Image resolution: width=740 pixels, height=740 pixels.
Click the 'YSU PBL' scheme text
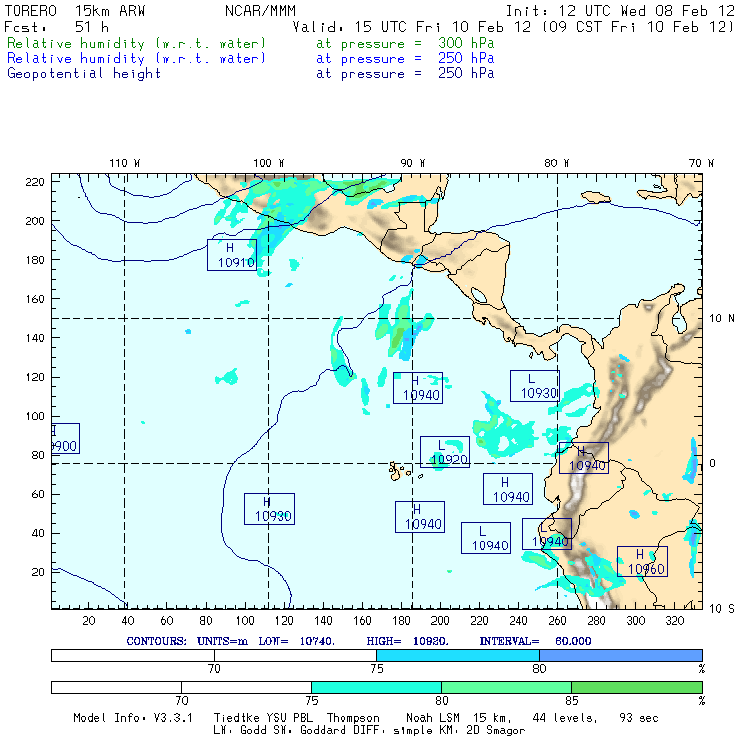point(288,718)
